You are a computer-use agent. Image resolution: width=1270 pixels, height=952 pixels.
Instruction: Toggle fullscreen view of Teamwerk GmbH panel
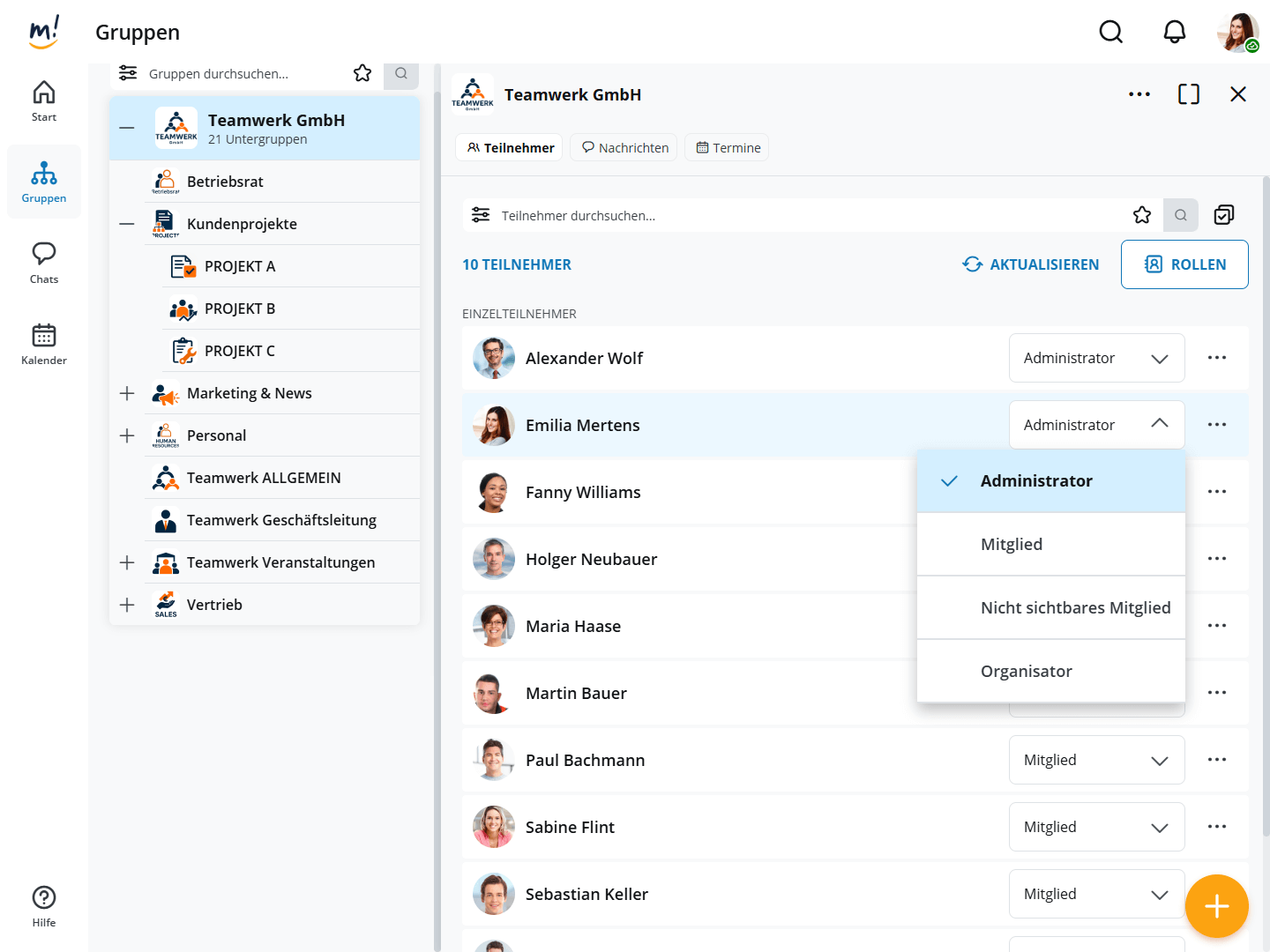(x=1188, y=94)
